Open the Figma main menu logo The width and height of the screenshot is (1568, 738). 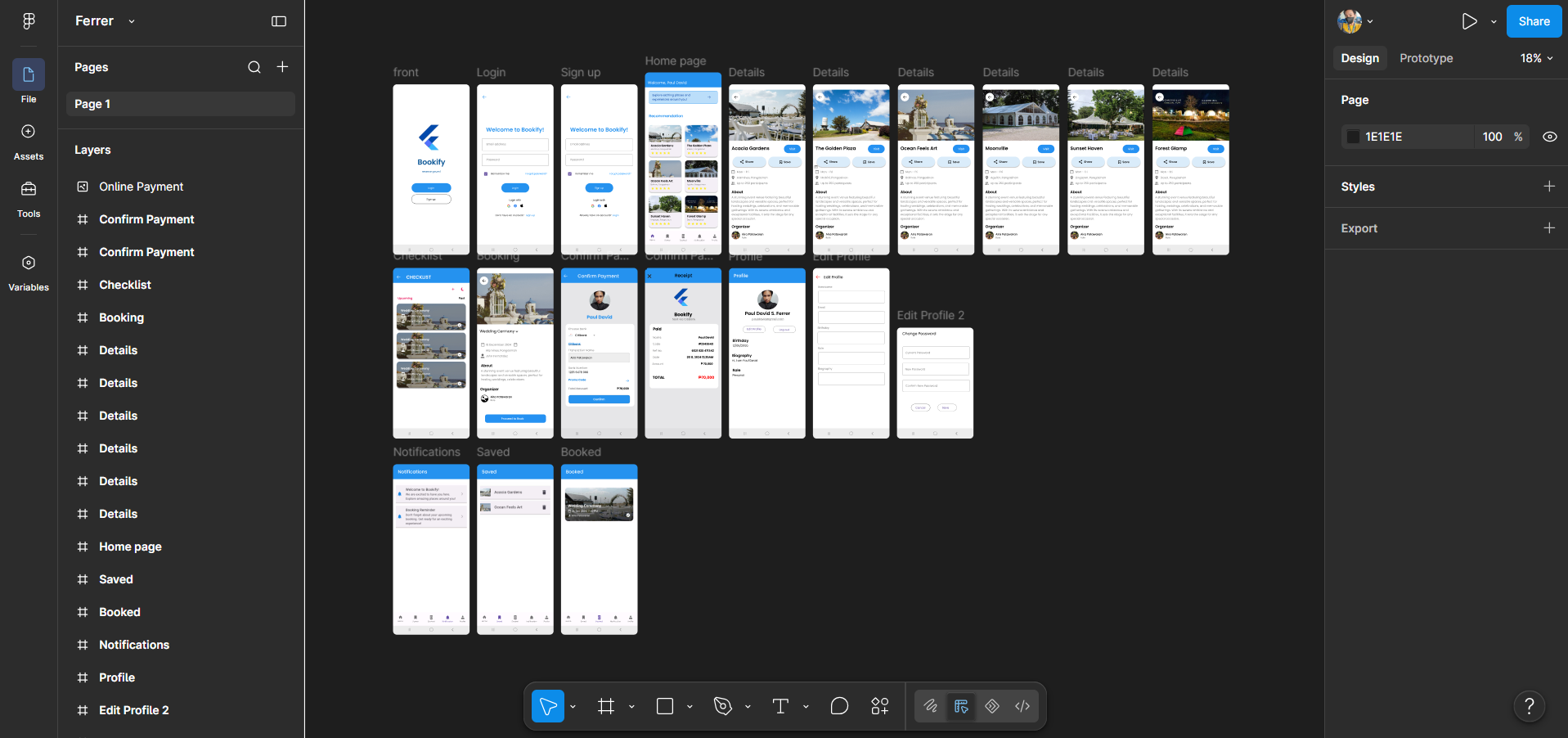pos(29,21)
